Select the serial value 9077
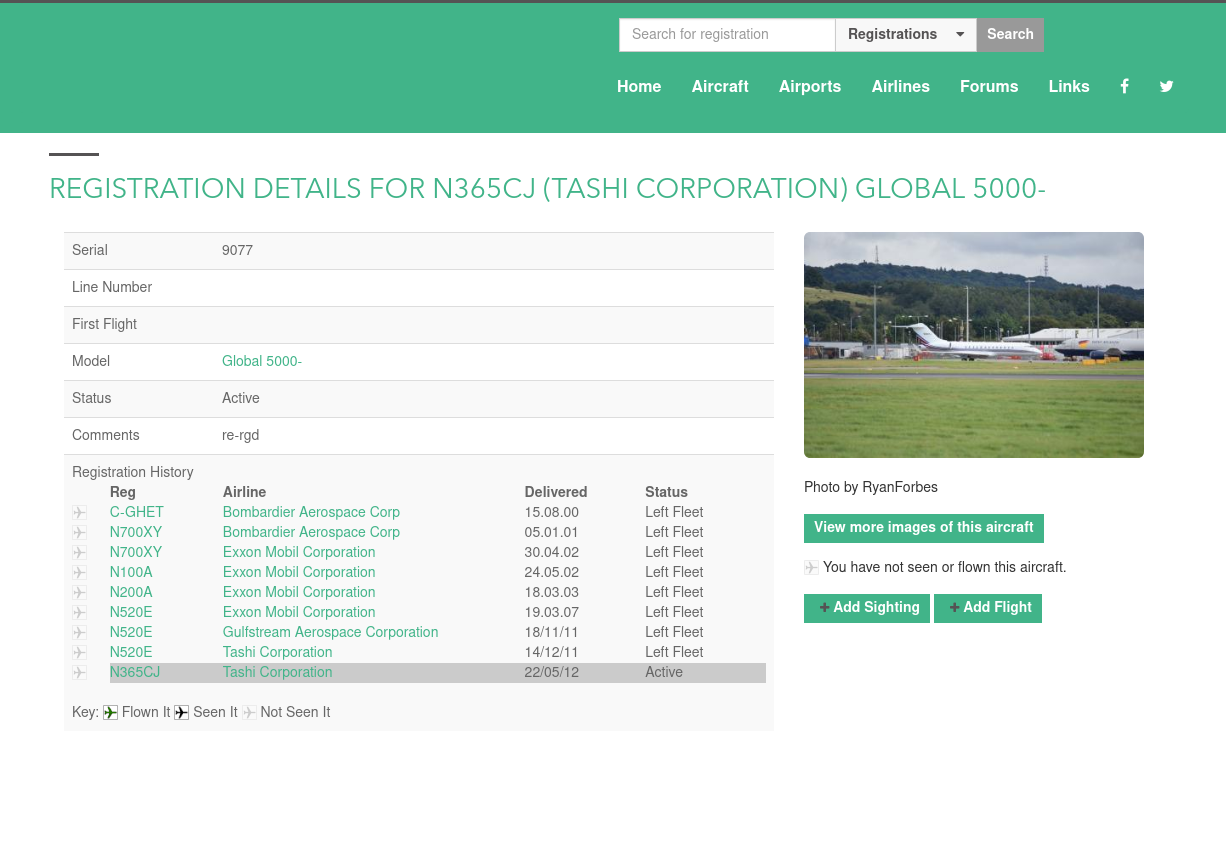 (237, 250)
